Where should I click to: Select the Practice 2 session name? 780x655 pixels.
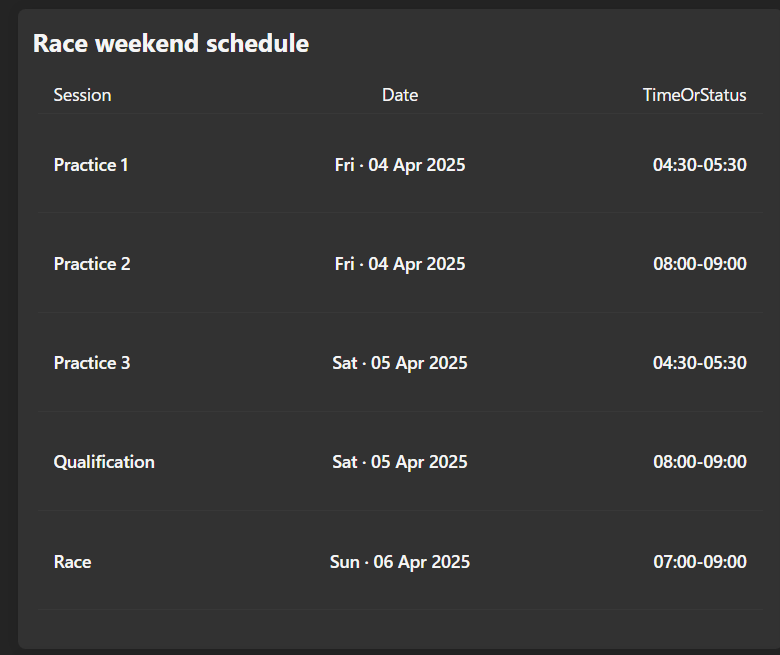92,264
